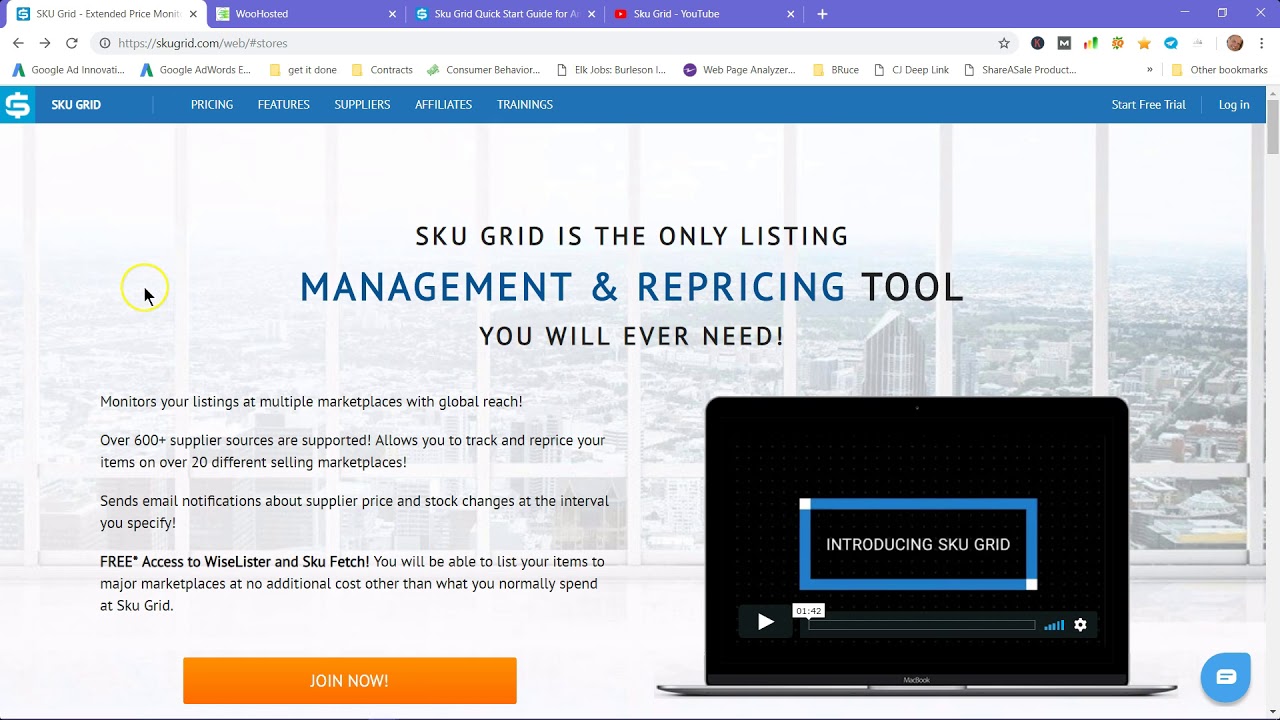Open Google Ad Innovati... bookmark
1280x720 pixels.
pos(68,70)
